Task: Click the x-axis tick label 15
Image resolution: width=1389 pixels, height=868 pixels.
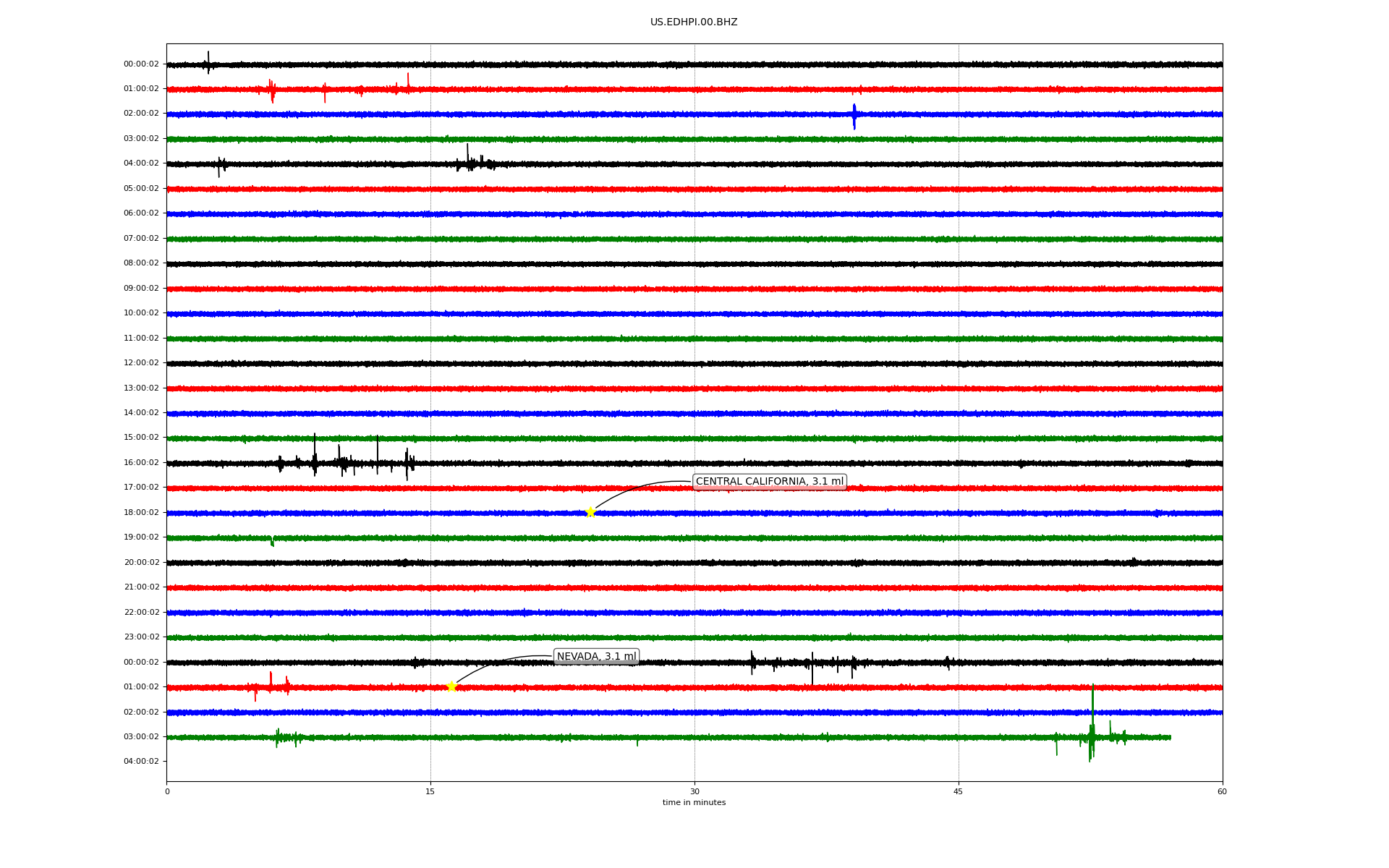Action: (430, 791)
